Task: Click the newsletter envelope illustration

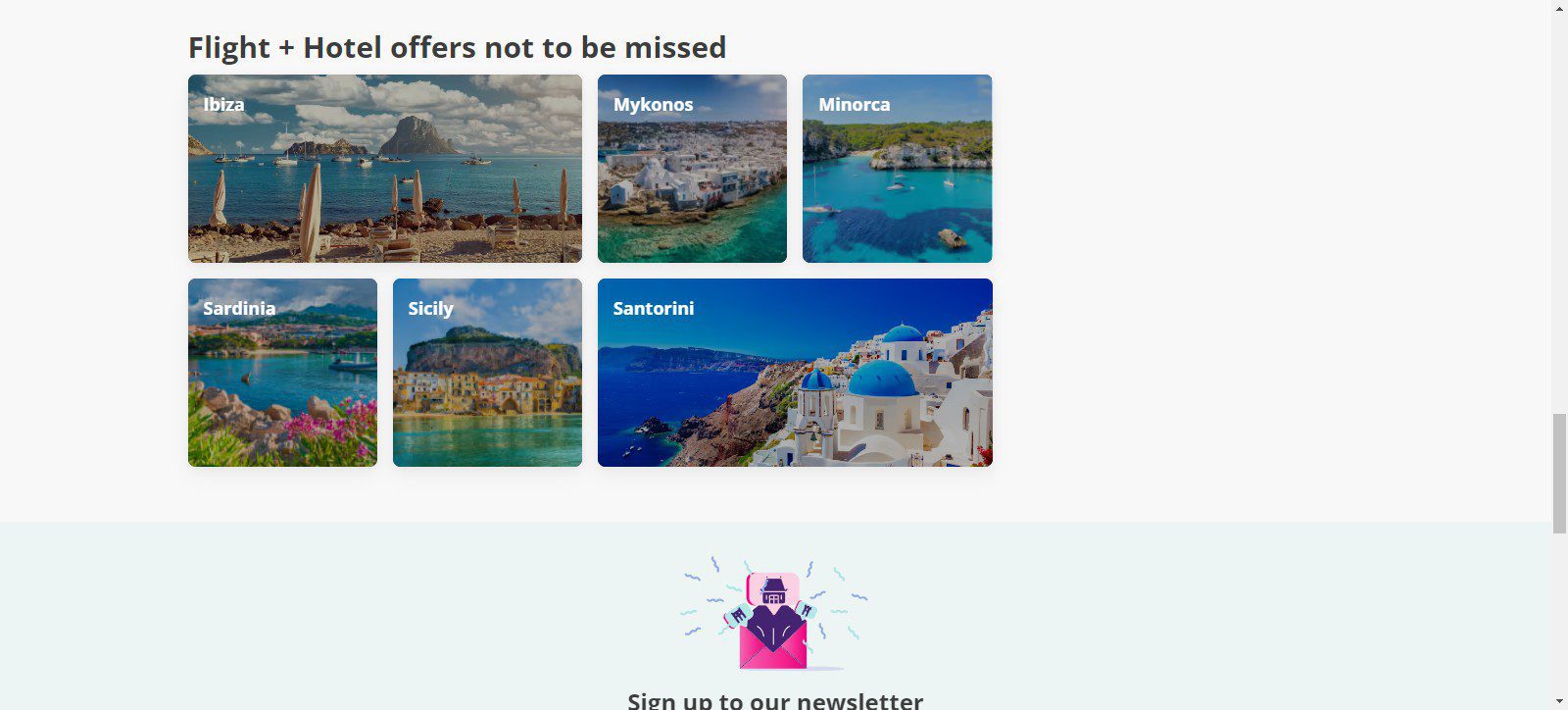Action: point(774,614)
